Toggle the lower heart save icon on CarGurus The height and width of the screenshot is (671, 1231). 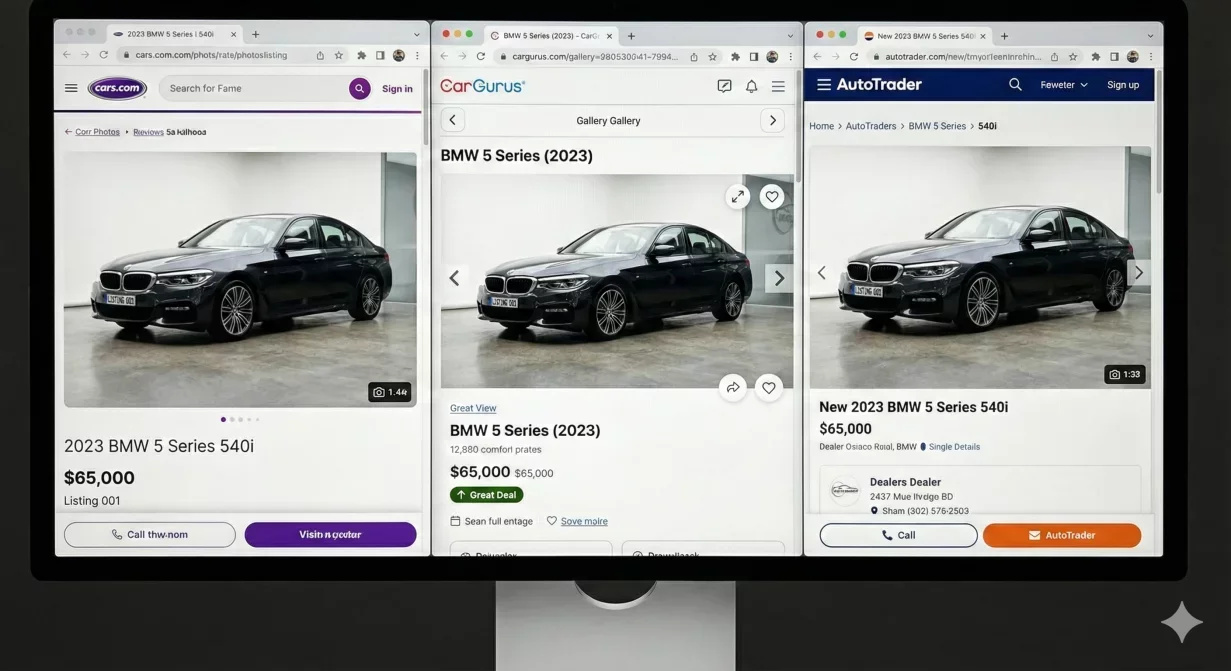tap(768, 387)
